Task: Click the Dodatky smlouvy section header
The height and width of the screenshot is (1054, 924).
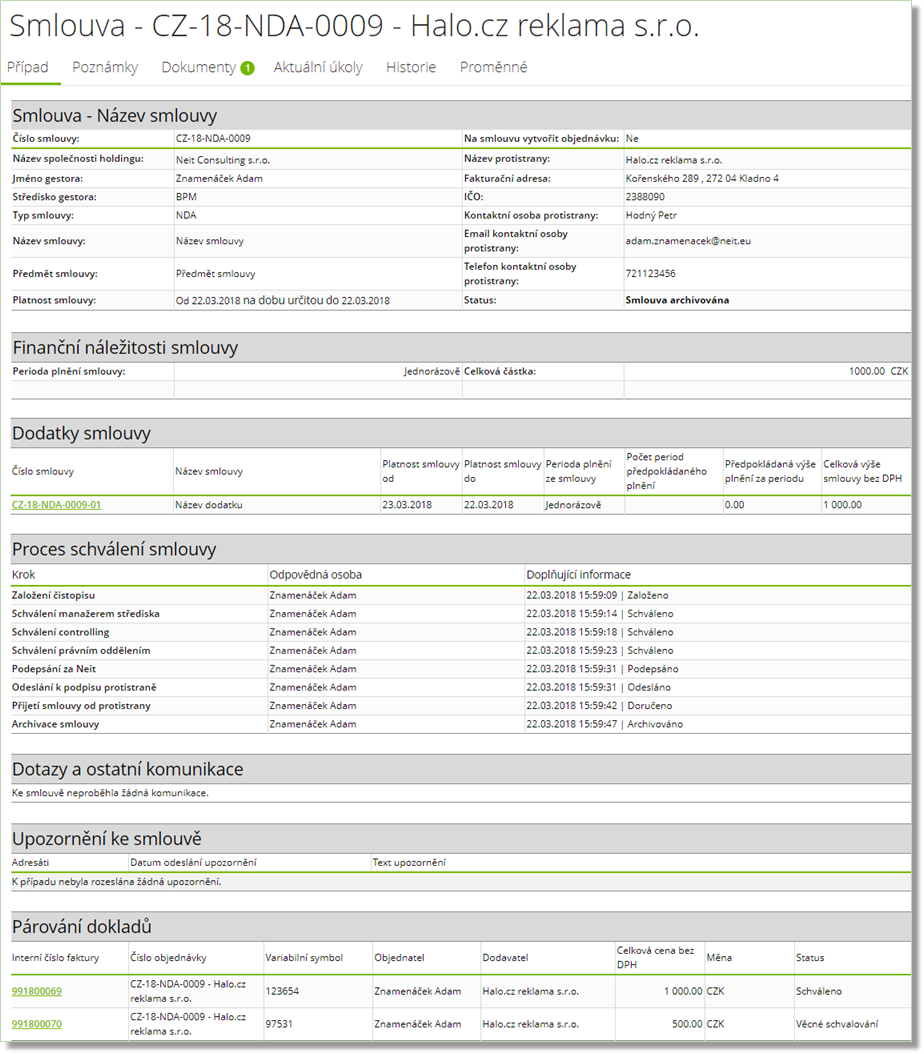Action: [81, 433]
